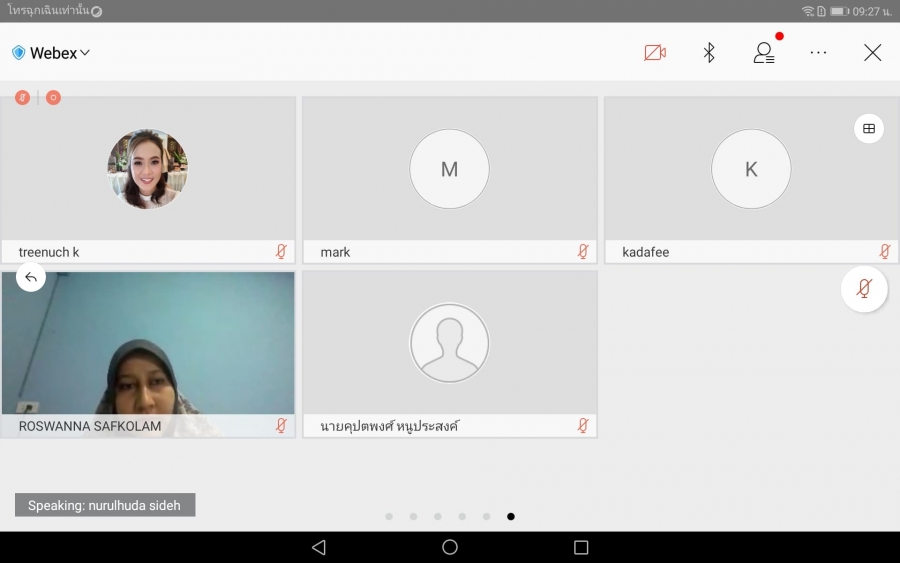Open Android recent apps square button
Viewport: 900px width, 563px height.
tap(581, 547)
